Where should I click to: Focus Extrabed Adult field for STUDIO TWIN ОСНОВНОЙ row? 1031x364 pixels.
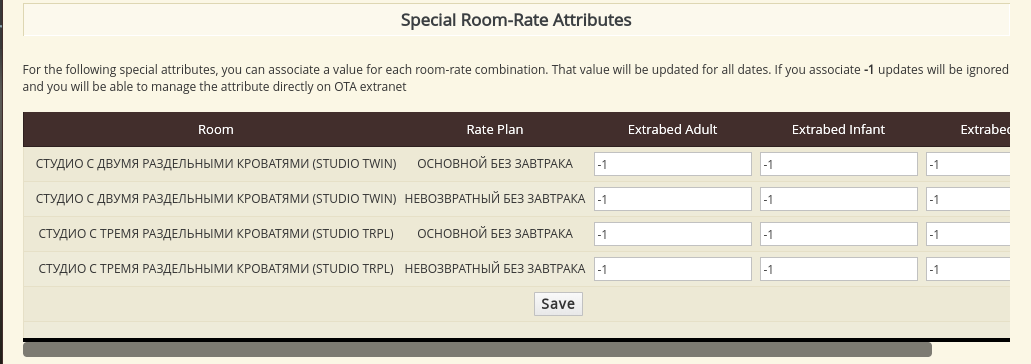tap(673, 164)
